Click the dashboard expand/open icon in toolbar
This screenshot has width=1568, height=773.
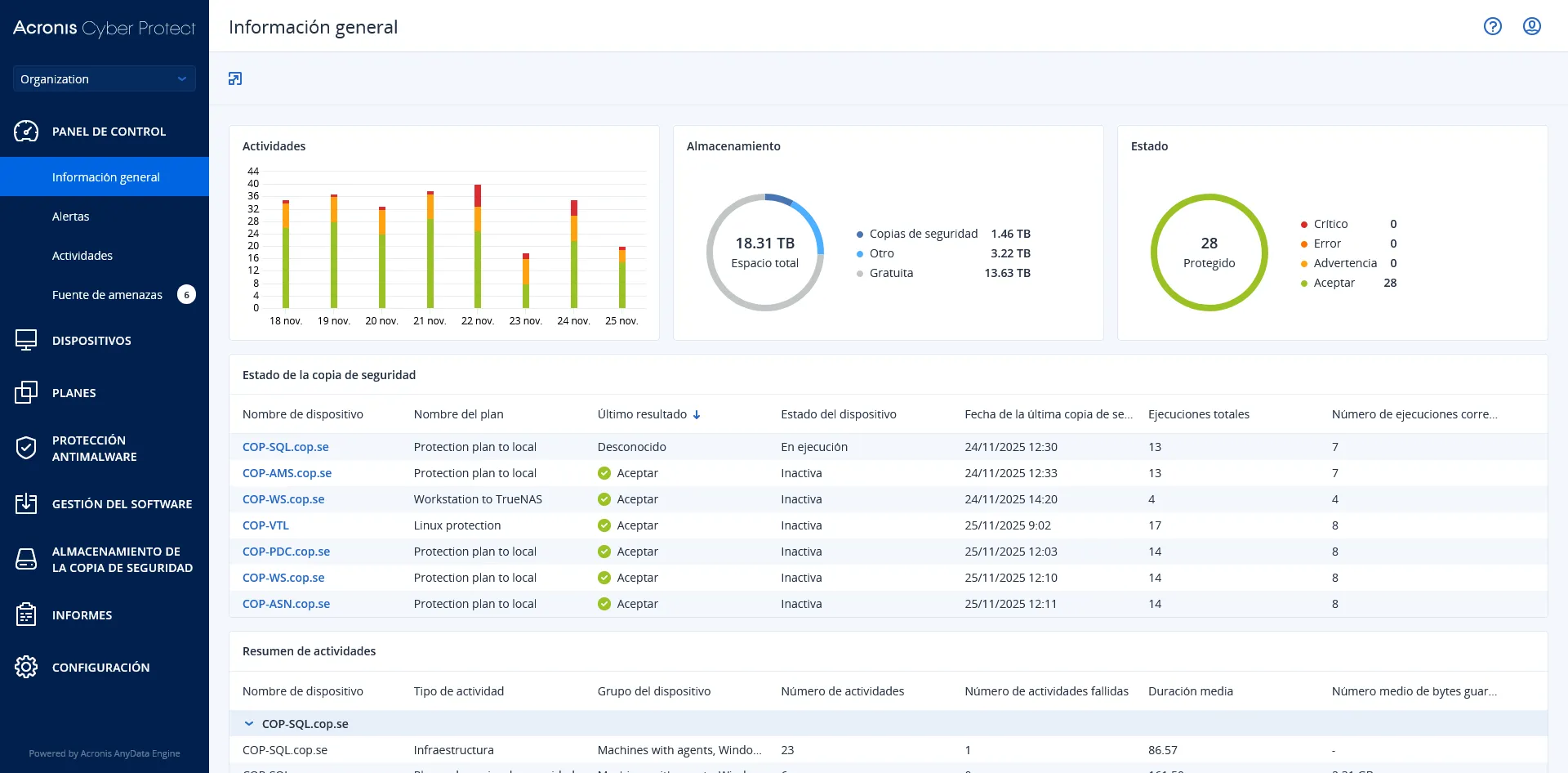pos(235,78)
